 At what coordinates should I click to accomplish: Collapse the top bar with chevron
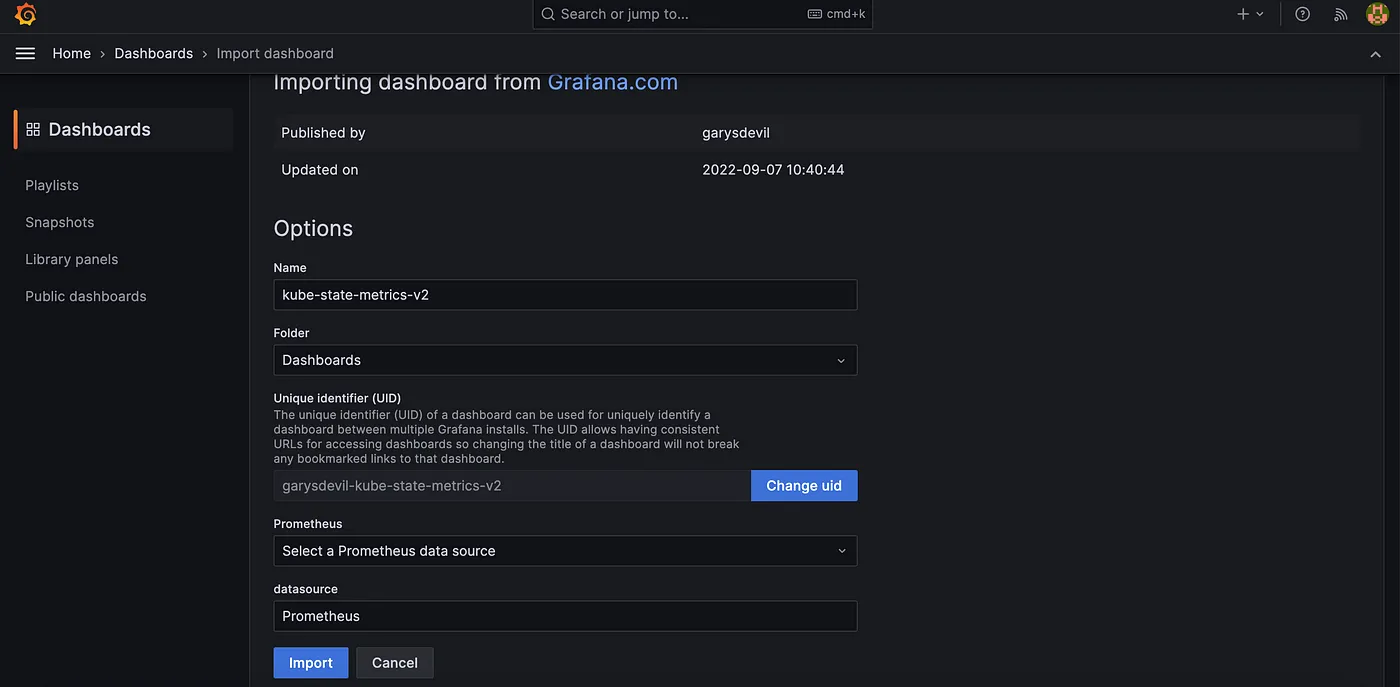coord(1376,54)
